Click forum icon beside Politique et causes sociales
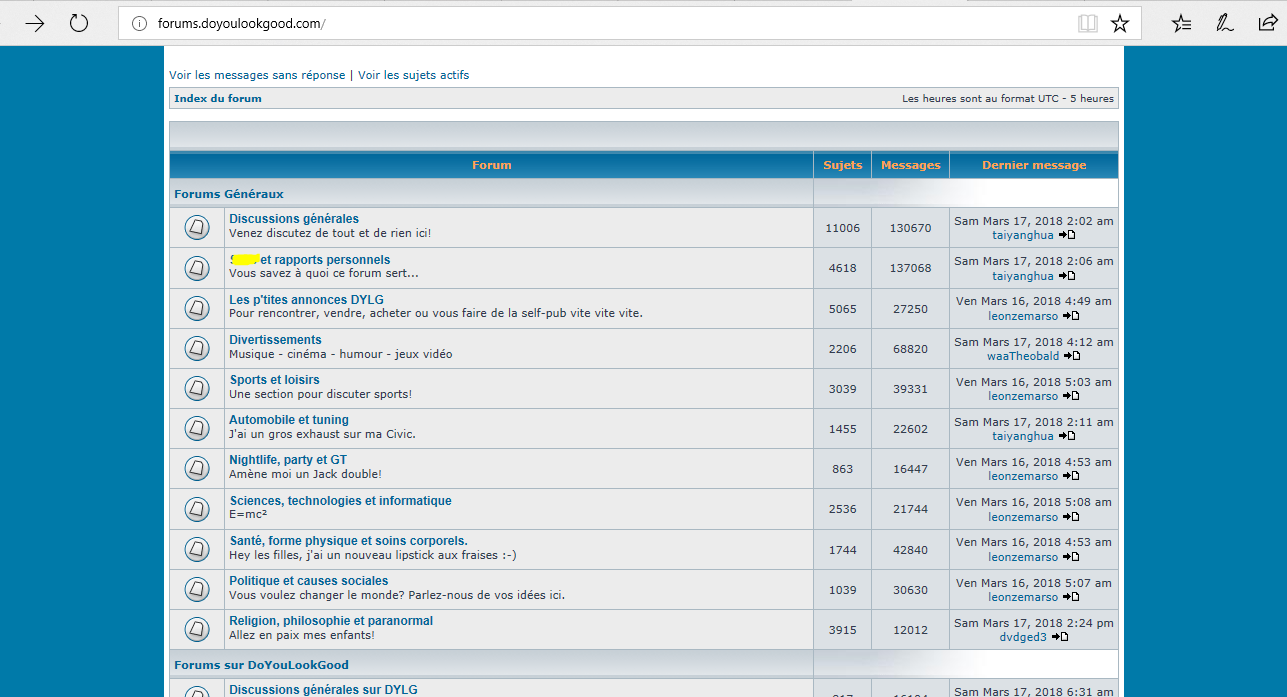Screen dimensions: 1287x697 click(197, 590)
